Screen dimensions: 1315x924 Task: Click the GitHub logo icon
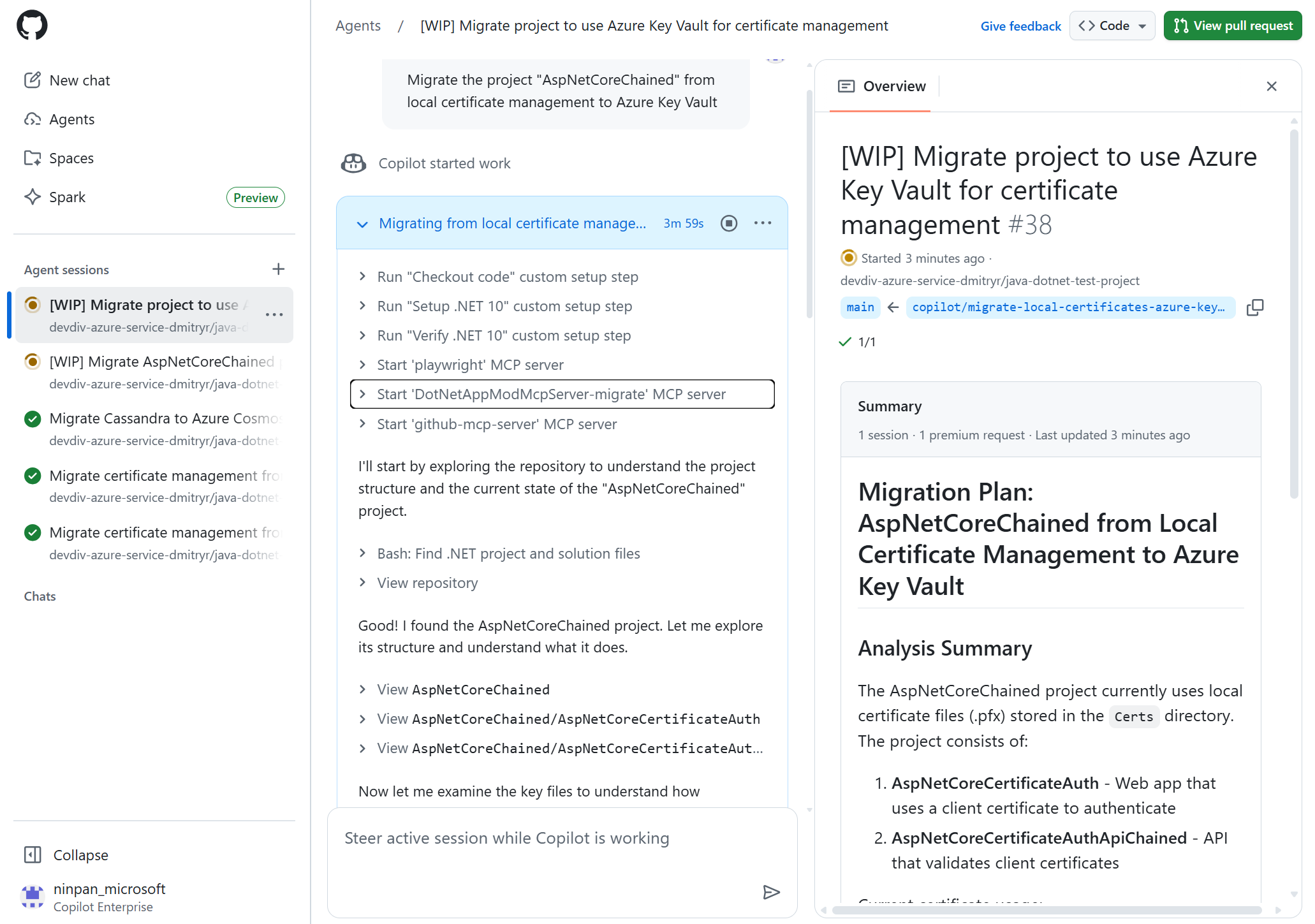(x=32, y=26)
